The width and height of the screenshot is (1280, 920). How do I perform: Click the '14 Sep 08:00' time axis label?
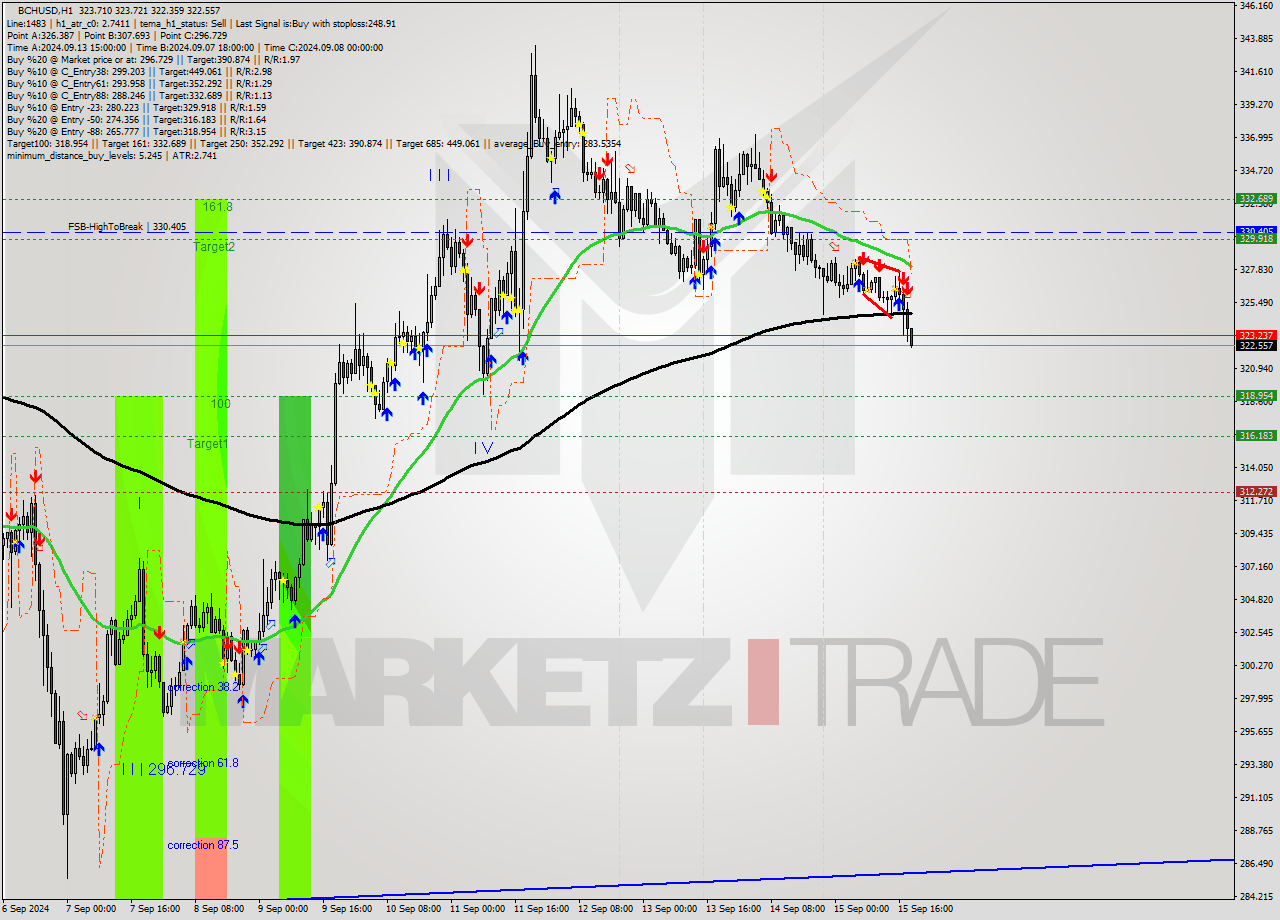[x=796, y=909]
